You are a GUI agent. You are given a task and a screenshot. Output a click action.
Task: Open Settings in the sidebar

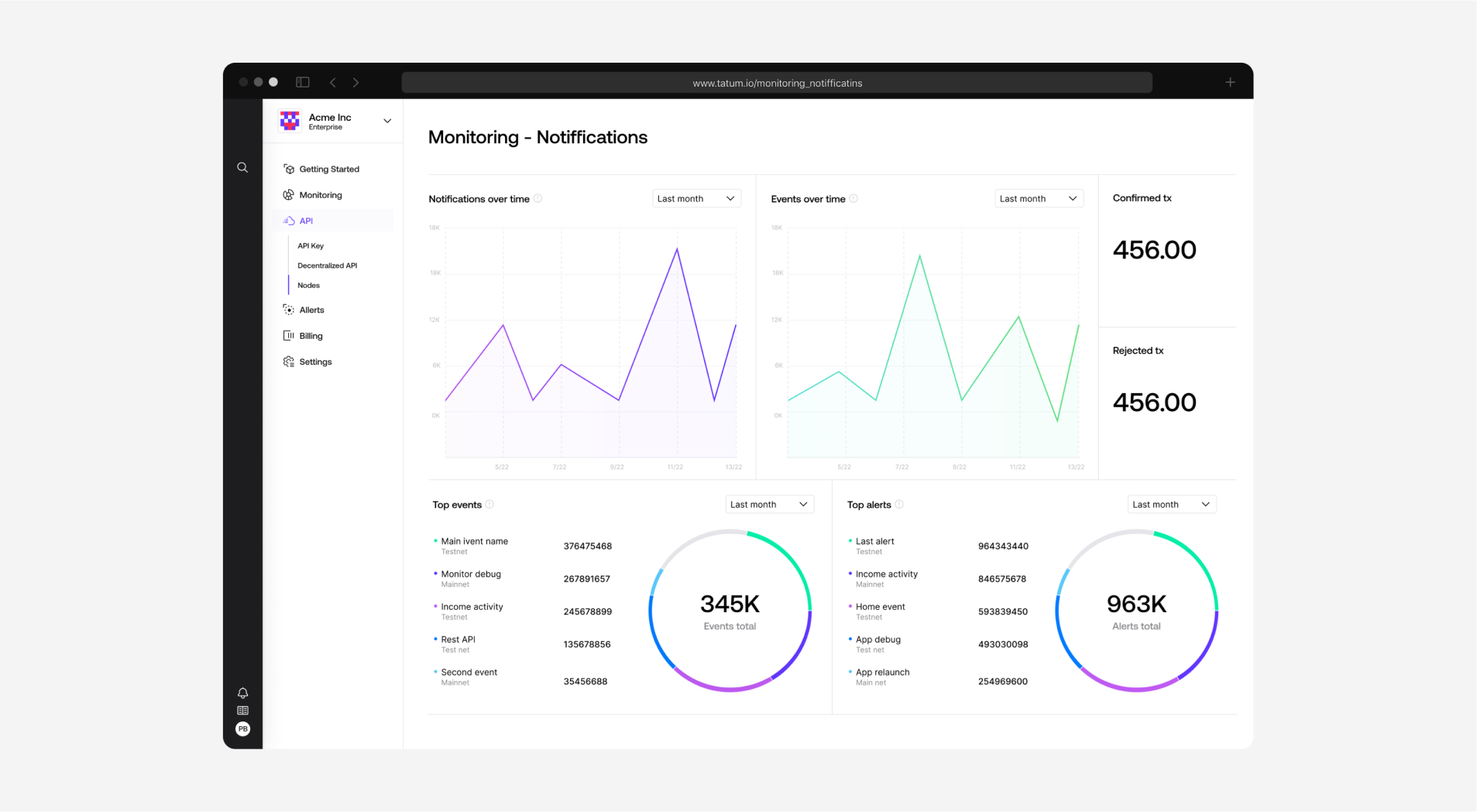315,362
